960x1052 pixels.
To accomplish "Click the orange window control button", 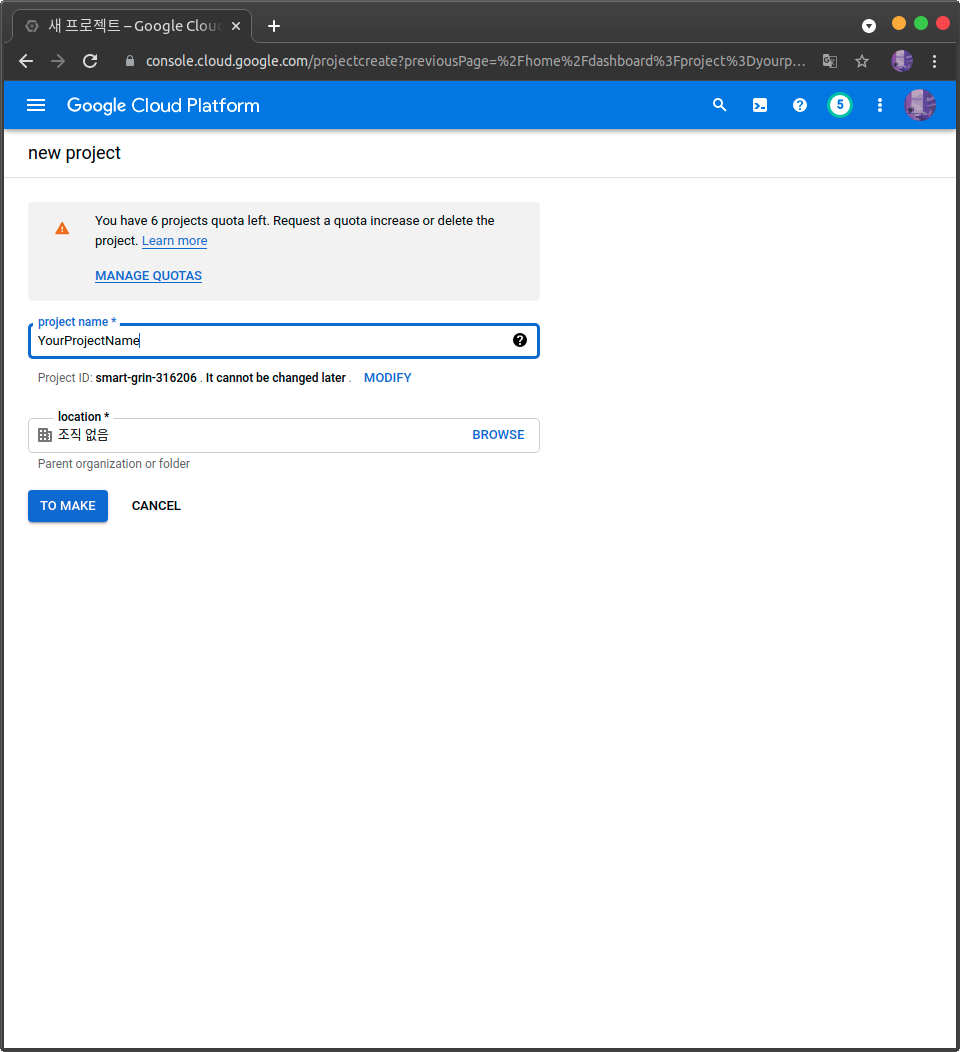I will point(899,23).
